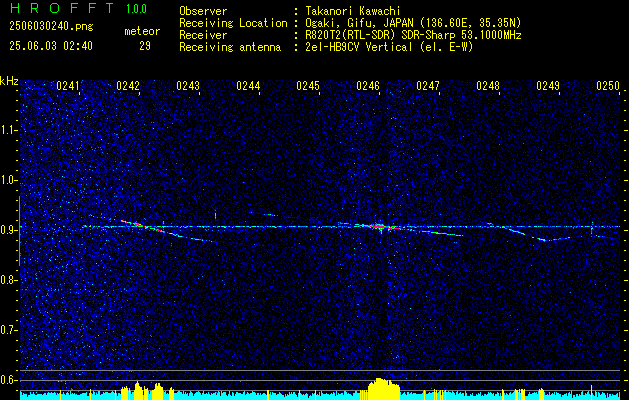Click the HROFFT title text
The height and width of the screenshot is (400, 629).
click(62, 8)
